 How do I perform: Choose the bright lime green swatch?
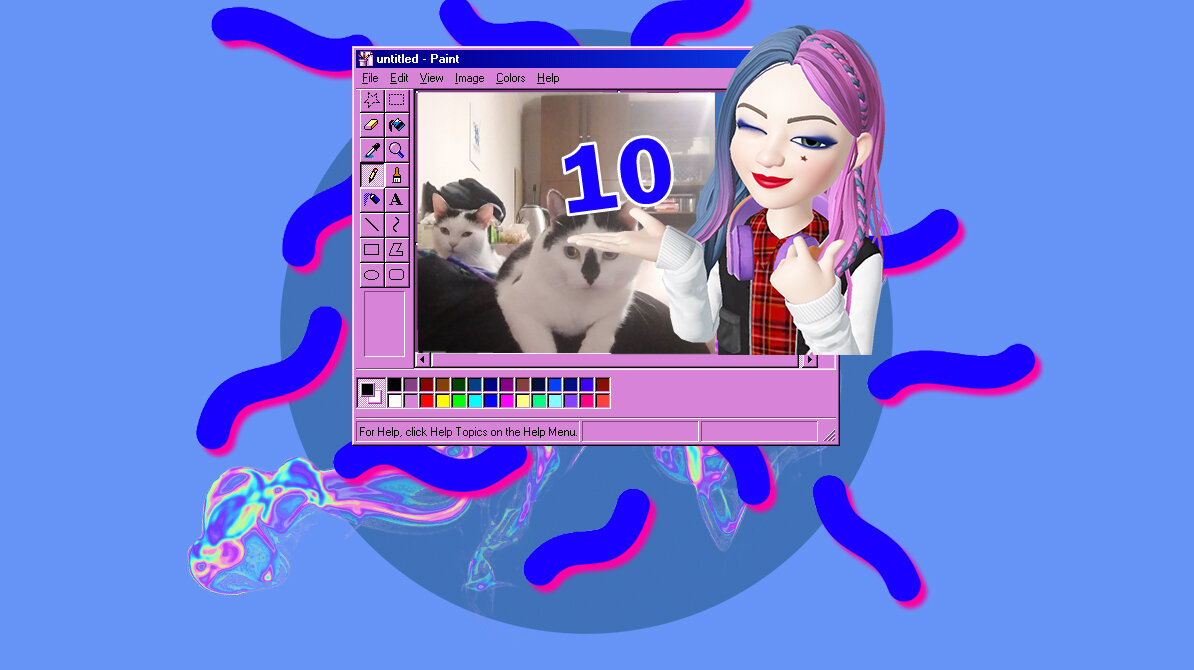(458, 400)
